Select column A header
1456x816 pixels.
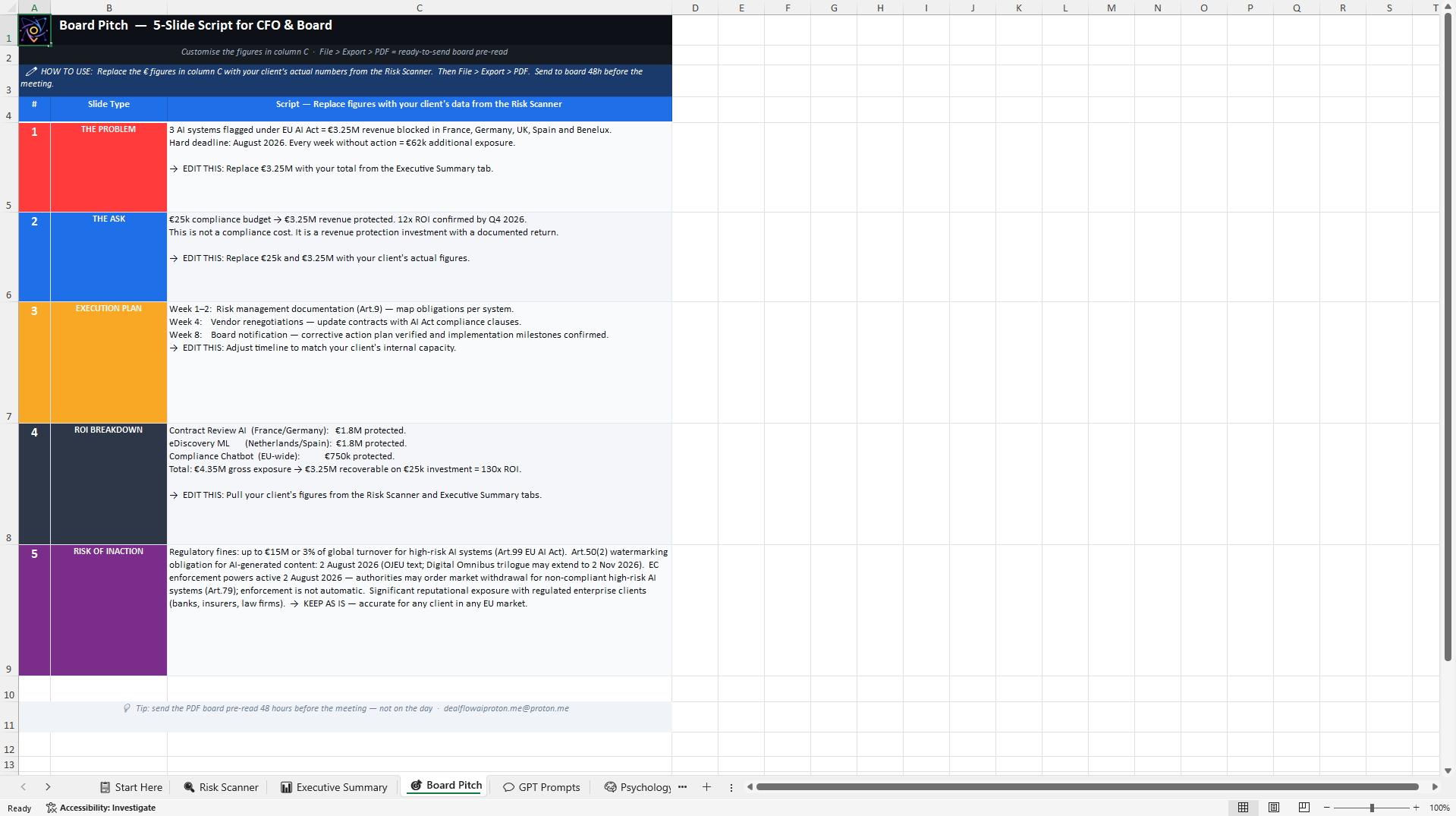(34, 8)
